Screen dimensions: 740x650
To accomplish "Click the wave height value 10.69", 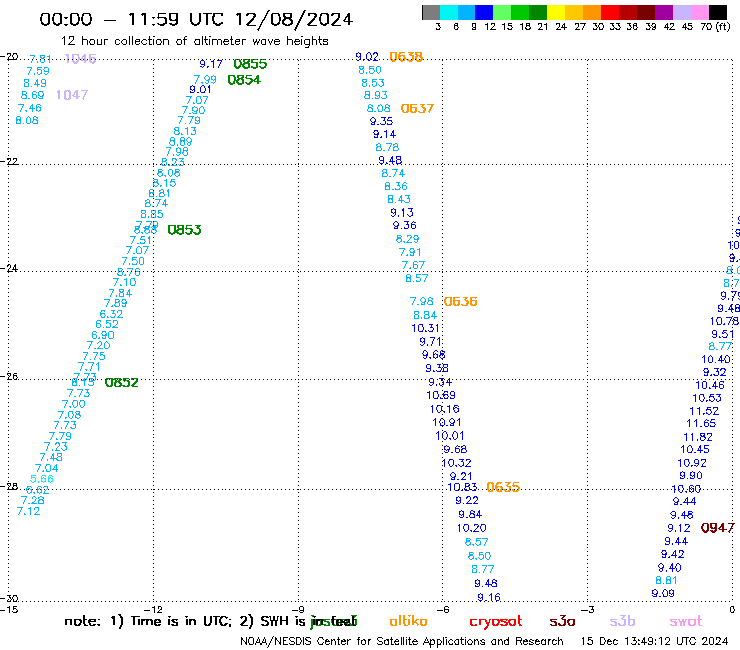I will point(441,395).
